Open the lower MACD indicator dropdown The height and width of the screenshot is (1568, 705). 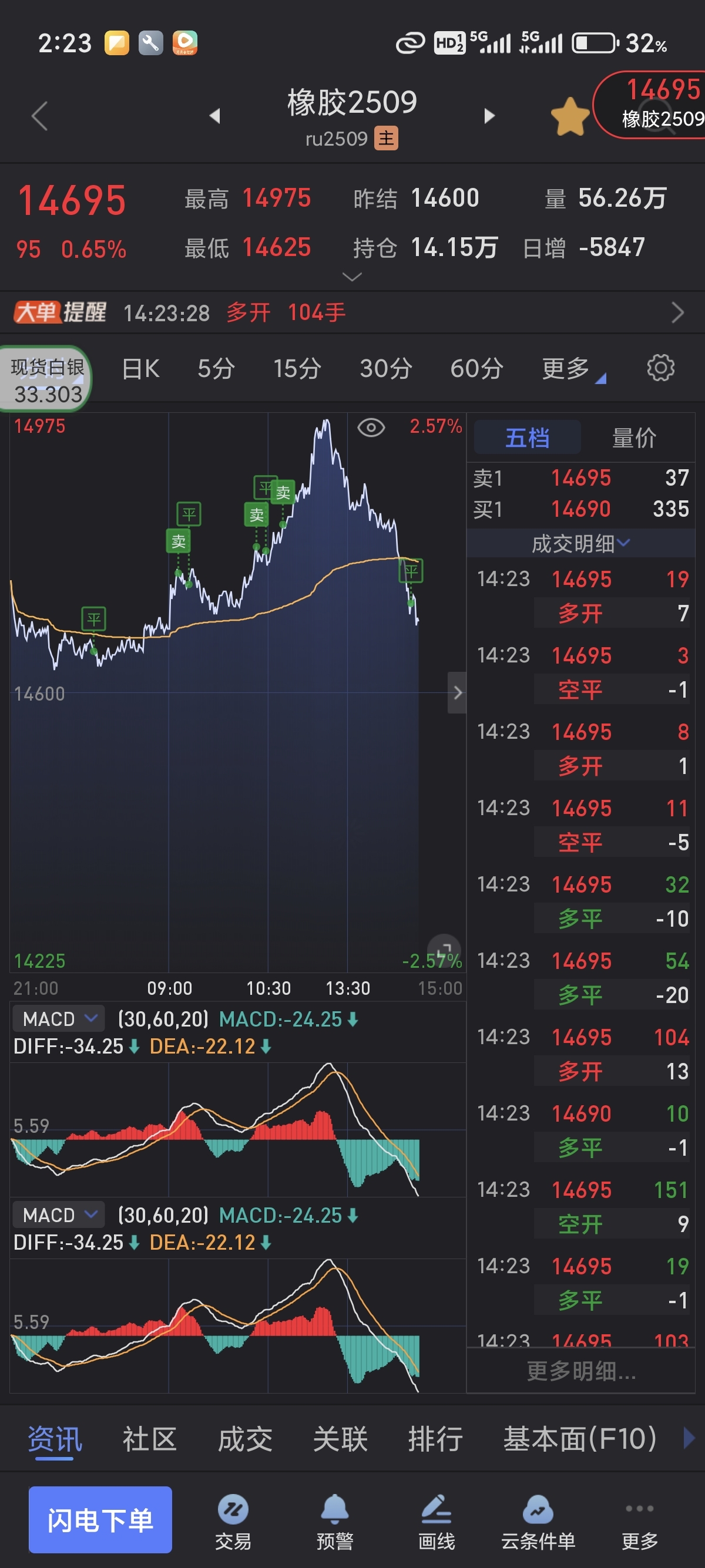click(59, 1214)
